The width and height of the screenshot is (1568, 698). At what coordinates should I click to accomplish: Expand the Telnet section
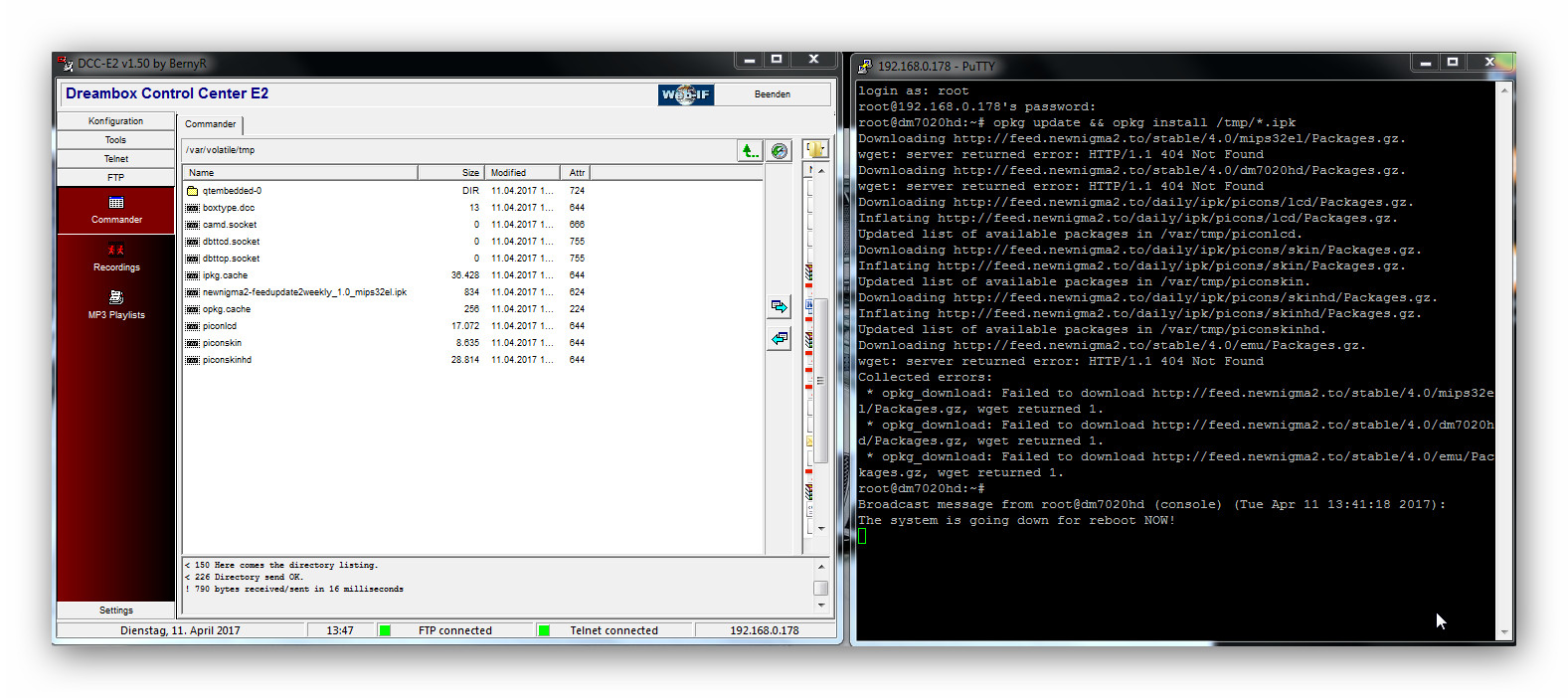(116, 159)
